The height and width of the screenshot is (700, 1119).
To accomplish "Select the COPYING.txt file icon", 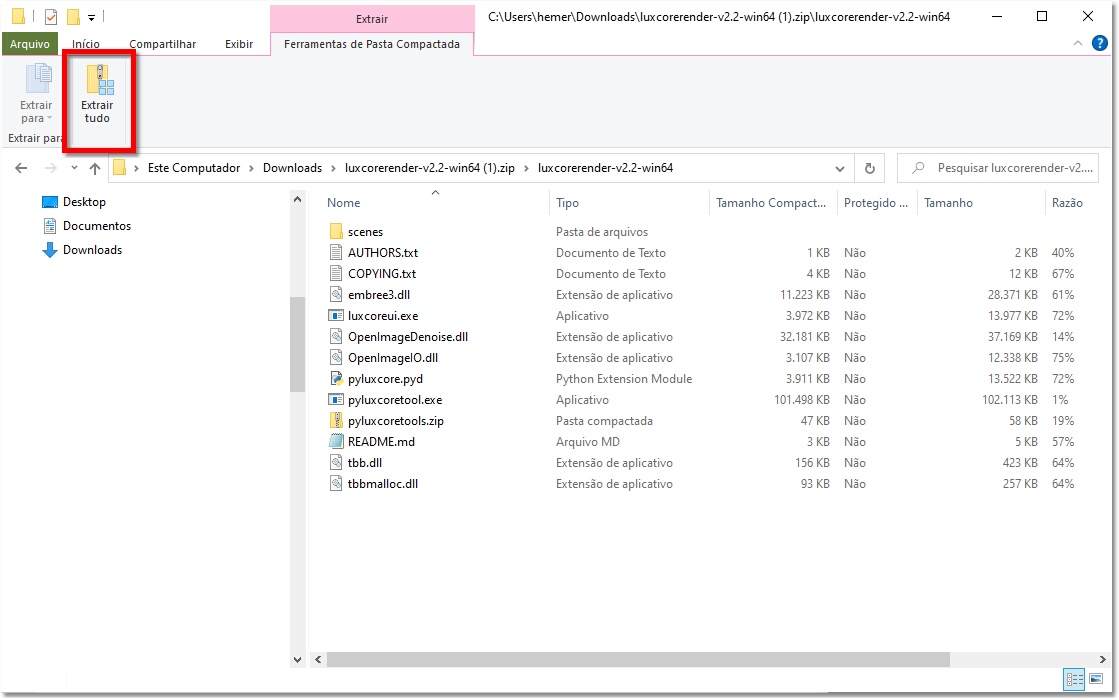I will [x=336, y=273].
